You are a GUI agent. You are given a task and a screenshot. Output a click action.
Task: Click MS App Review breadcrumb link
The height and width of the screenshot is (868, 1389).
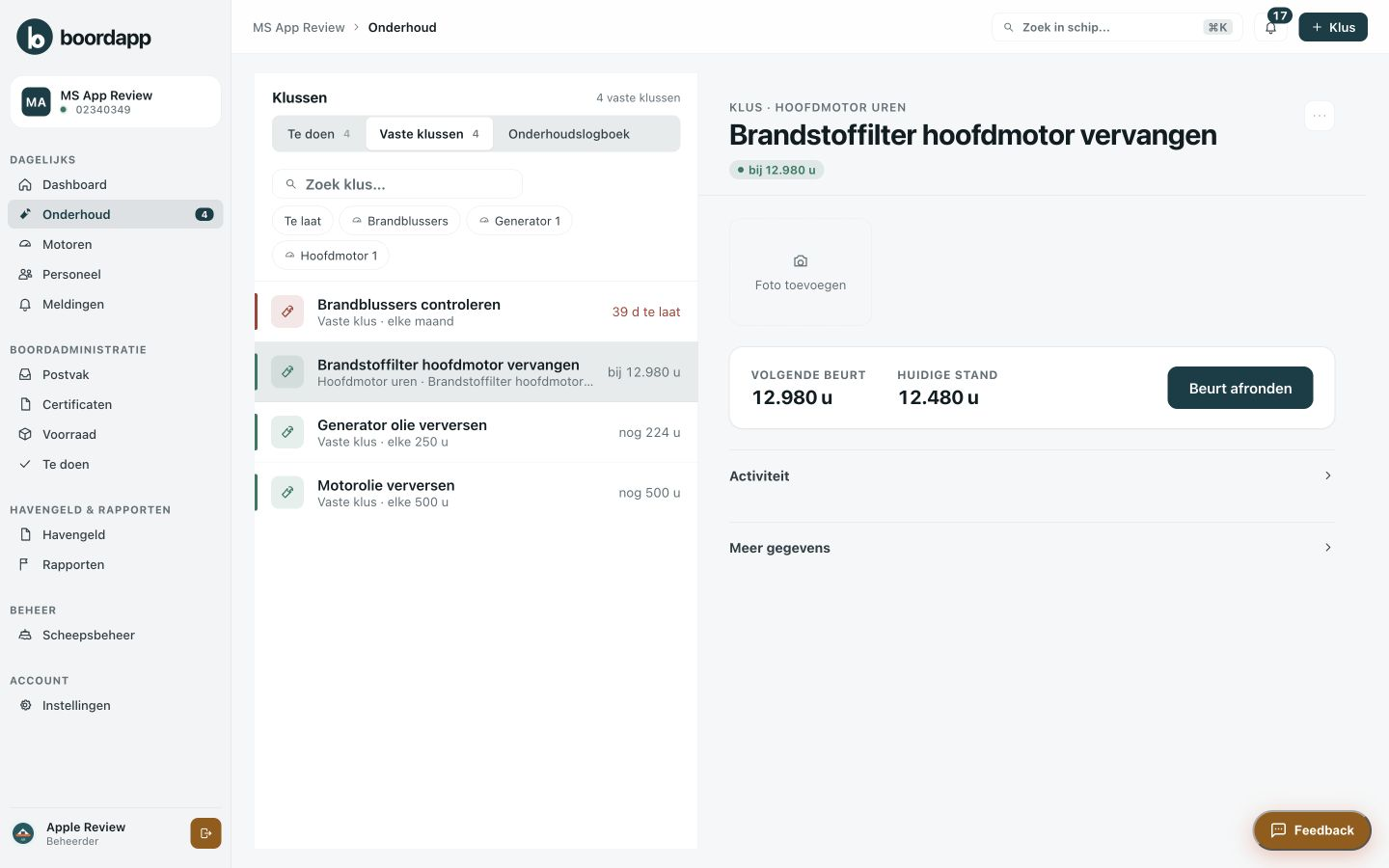click(x=299, y=27)
